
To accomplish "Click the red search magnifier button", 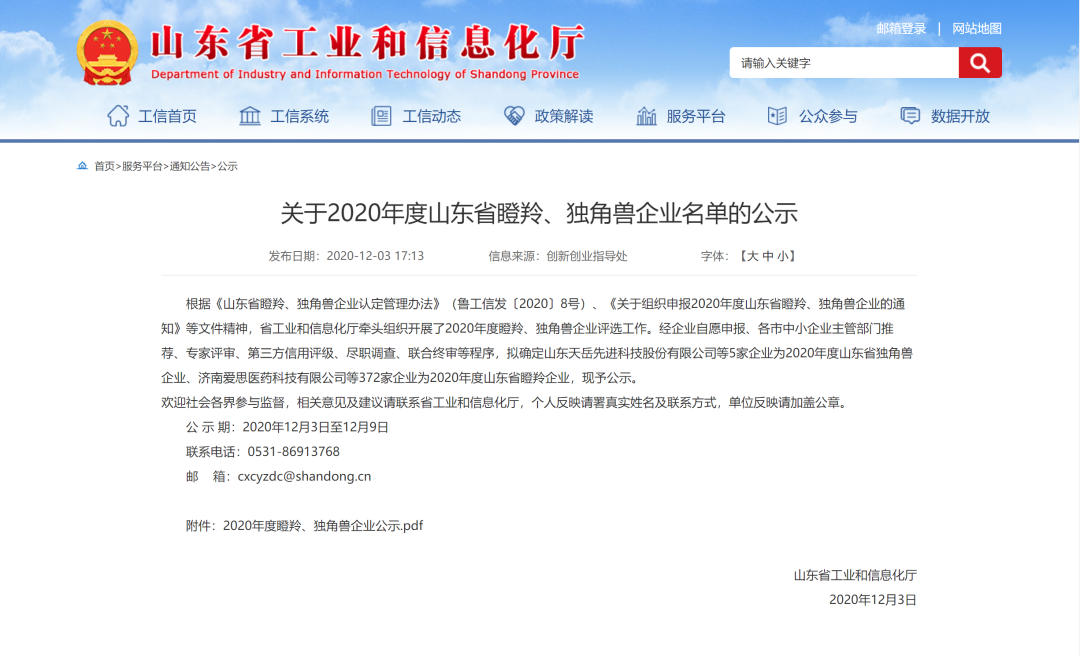I will pyautogui.click(x=979, y=63).
